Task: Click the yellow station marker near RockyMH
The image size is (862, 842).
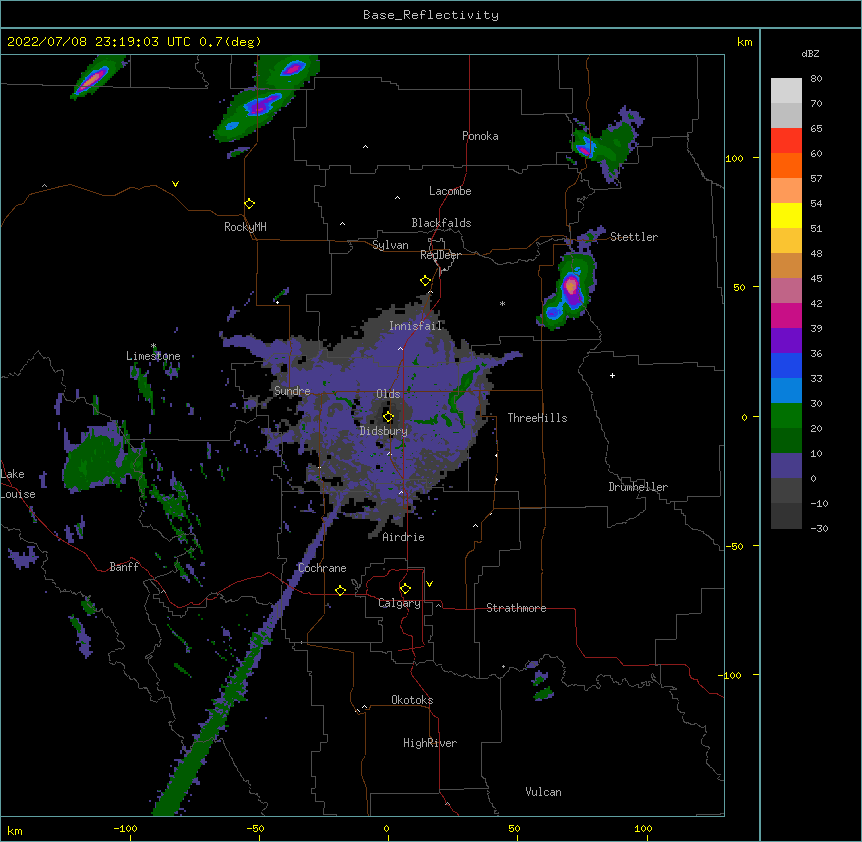Action: [250, 204]
